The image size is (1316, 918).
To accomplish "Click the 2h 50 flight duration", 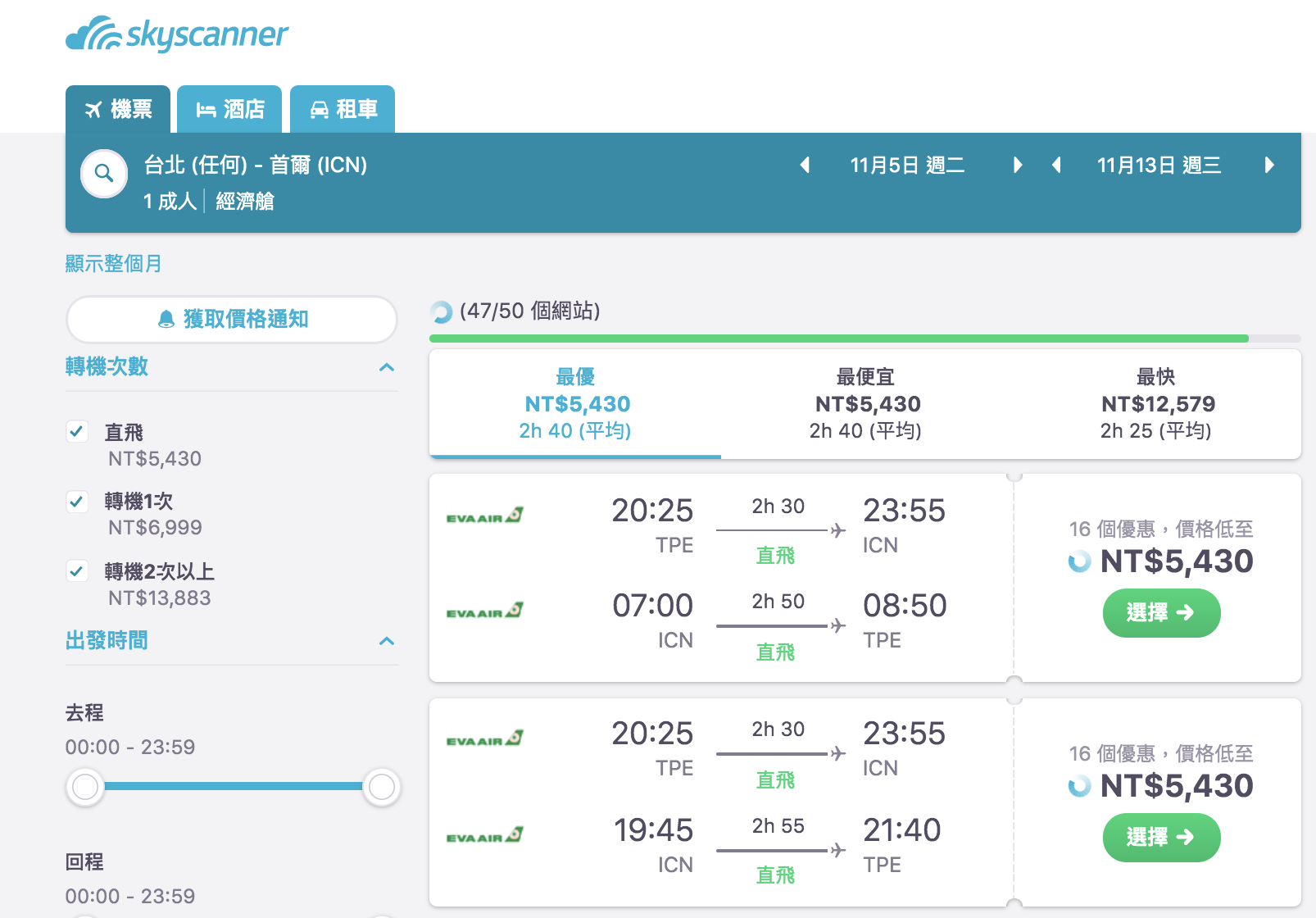I will click(x=778, y=602).
